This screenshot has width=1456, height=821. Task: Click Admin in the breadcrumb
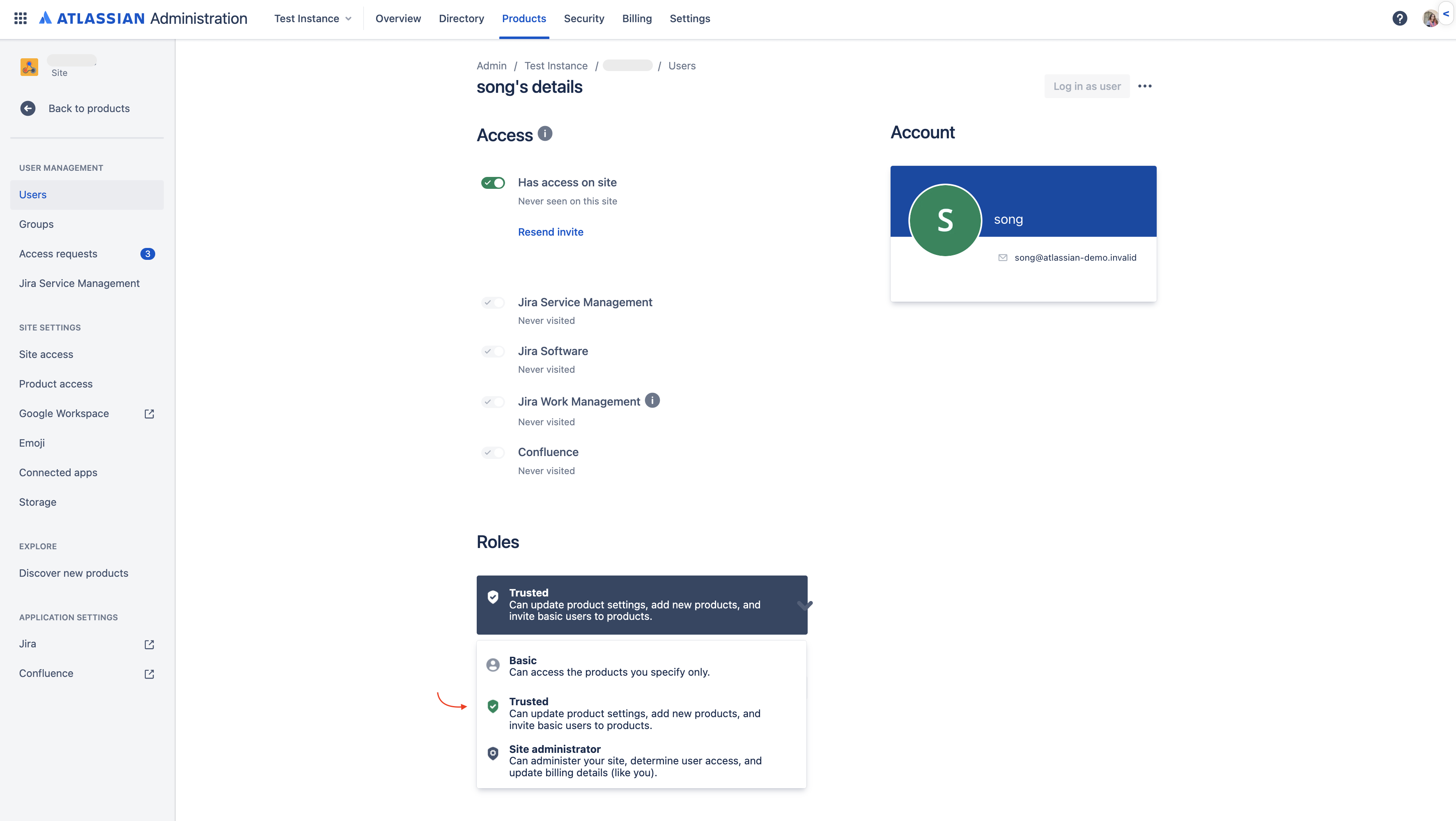(x=491, y=66)
